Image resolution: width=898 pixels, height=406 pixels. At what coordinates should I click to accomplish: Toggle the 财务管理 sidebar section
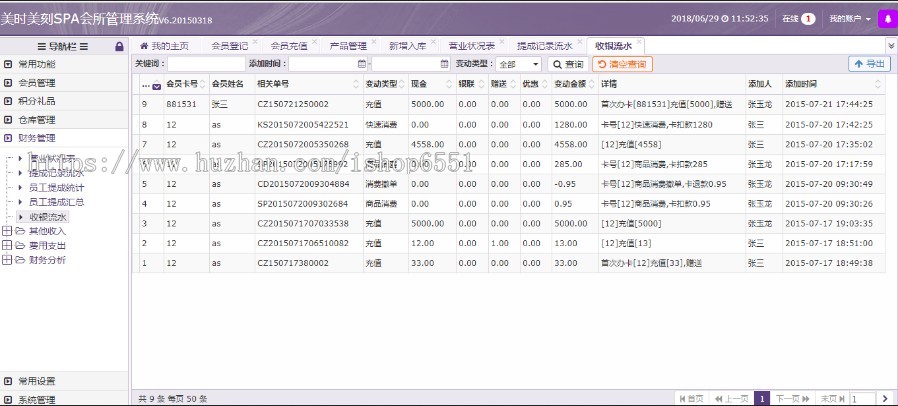[64, 138]
